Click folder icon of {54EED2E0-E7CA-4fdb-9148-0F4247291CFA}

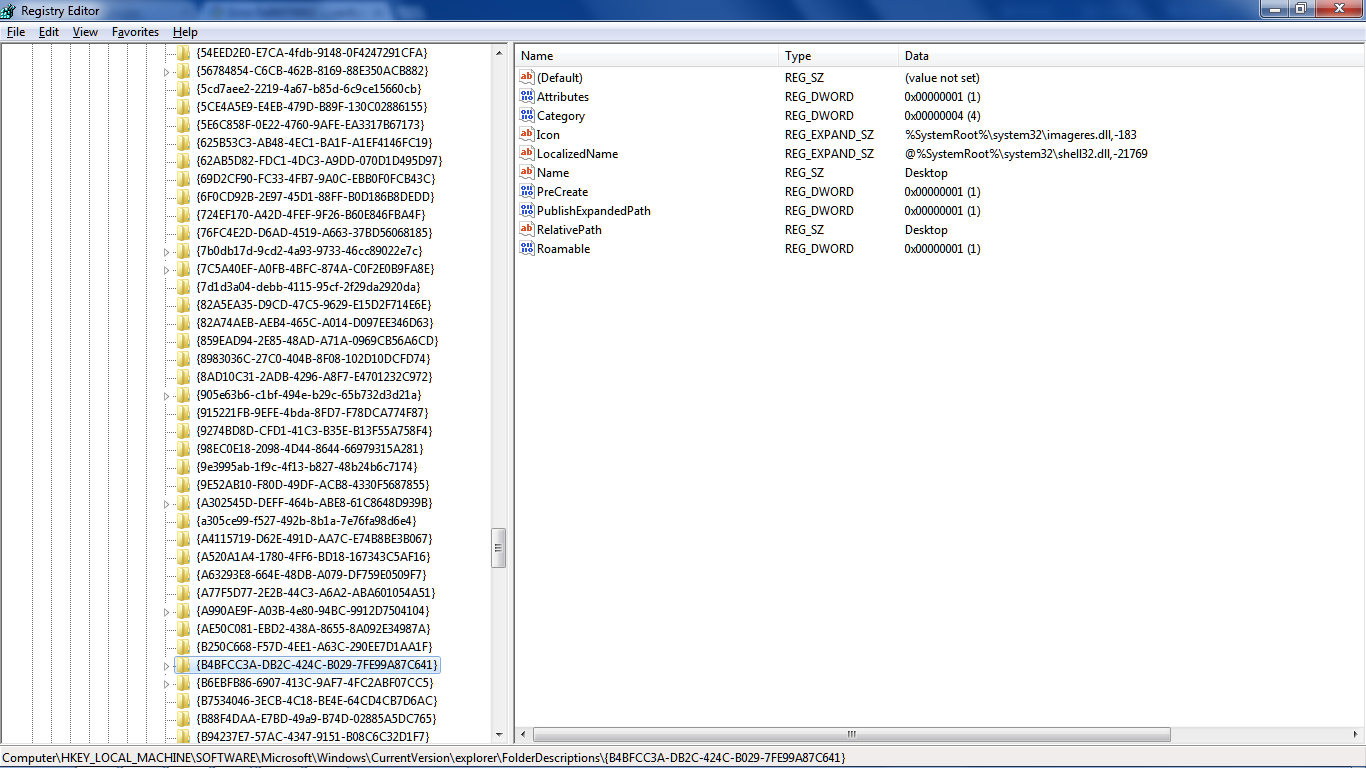[x=183, y=52]
